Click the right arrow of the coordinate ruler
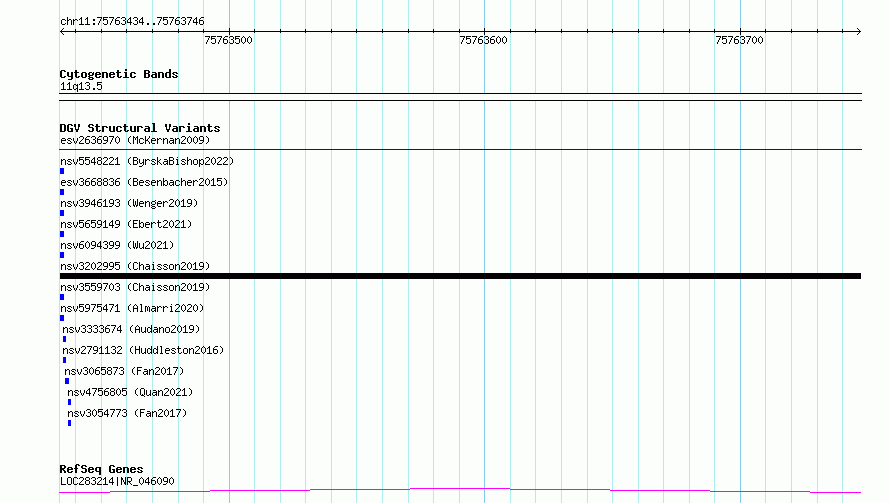The image size is (890, 503). tap(858, 31)
